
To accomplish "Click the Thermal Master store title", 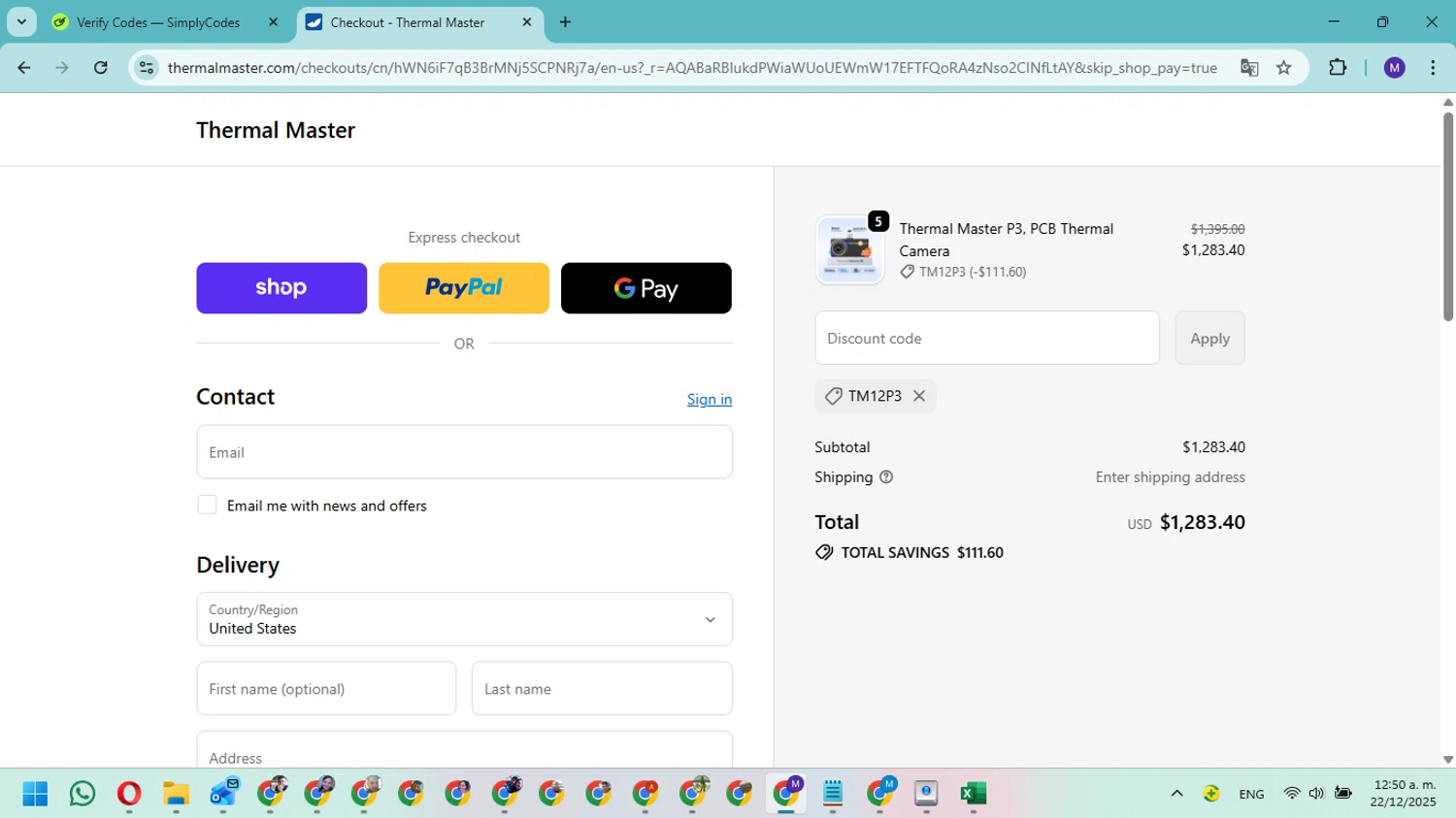I will coord(276,130).
